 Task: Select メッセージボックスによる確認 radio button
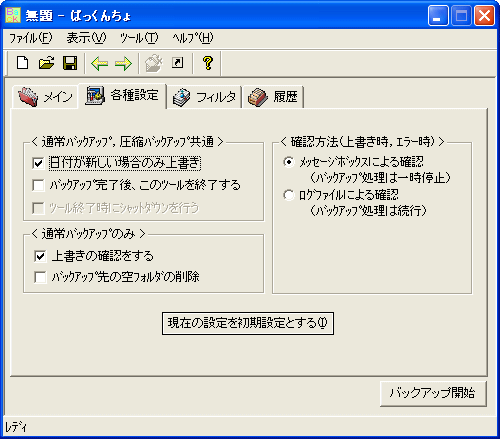pos(289,162)
